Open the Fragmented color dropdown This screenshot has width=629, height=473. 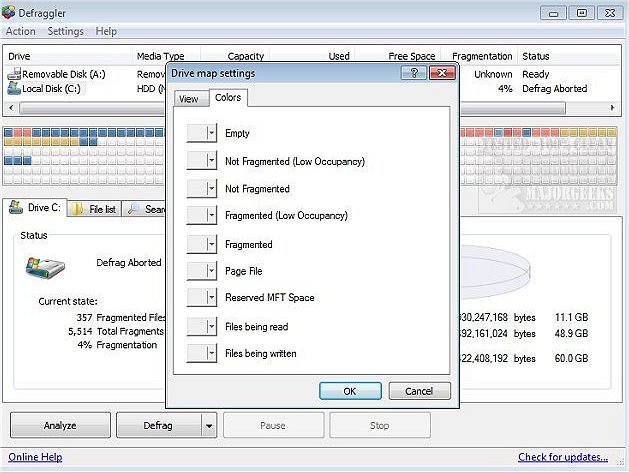202,244
